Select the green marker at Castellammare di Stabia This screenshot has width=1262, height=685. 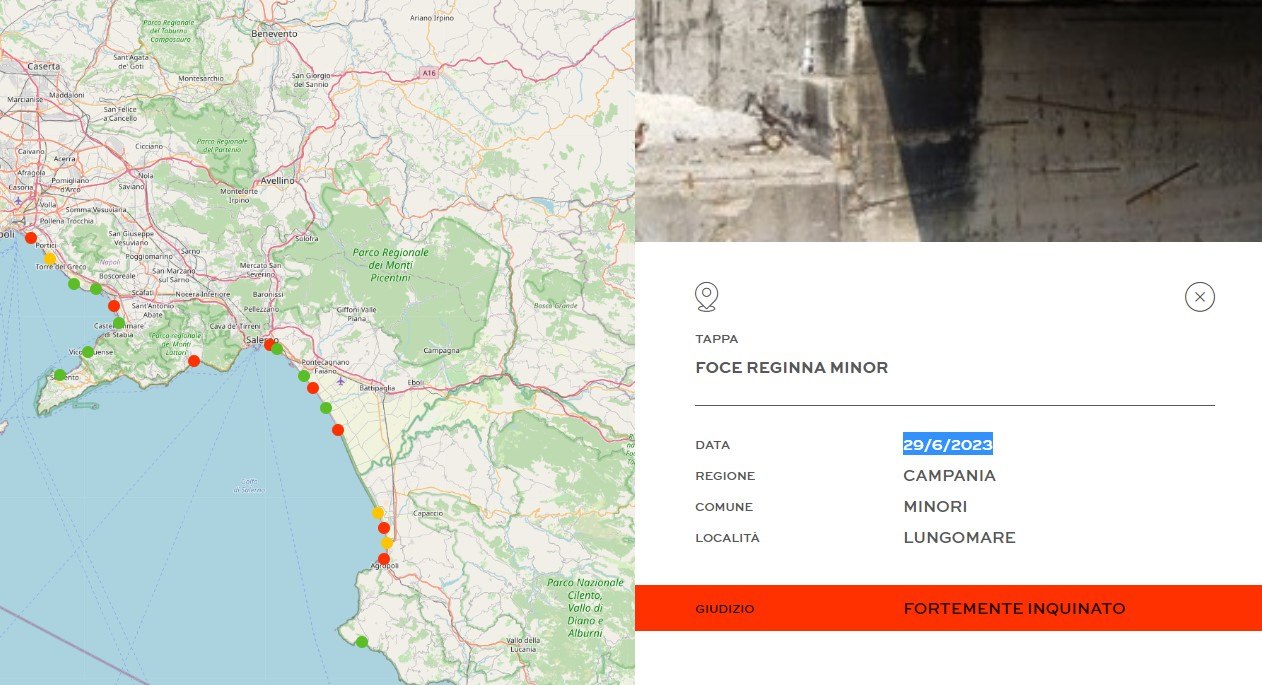119,323
